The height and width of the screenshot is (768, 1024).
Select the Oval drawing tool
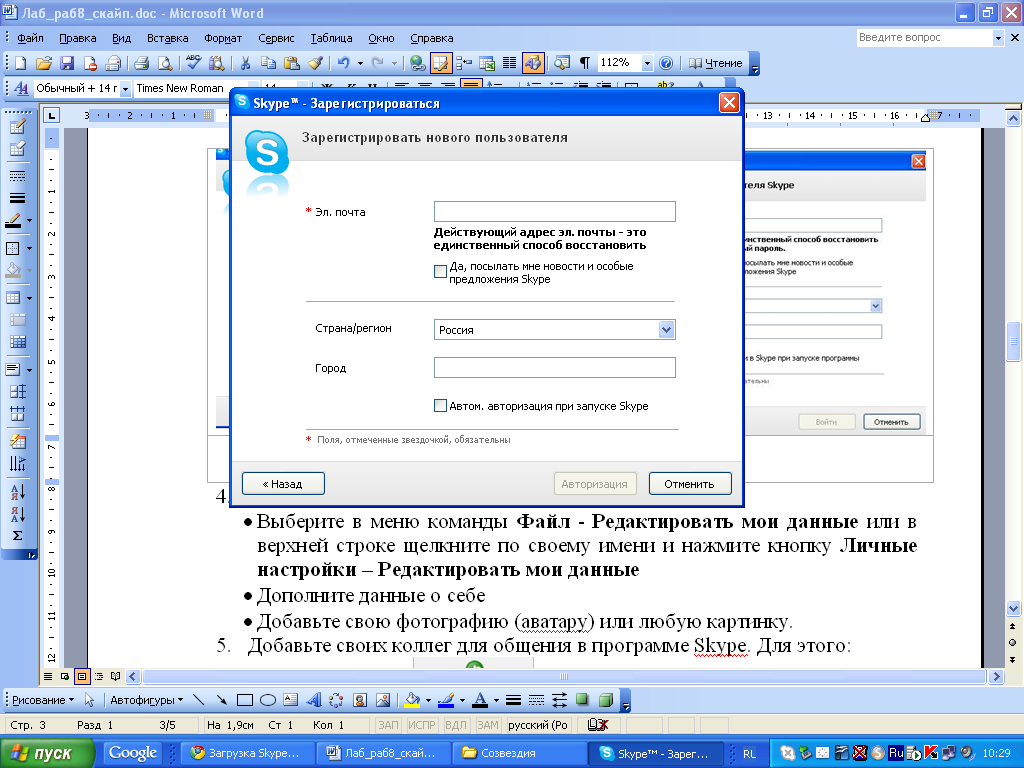tap(268, 700)
